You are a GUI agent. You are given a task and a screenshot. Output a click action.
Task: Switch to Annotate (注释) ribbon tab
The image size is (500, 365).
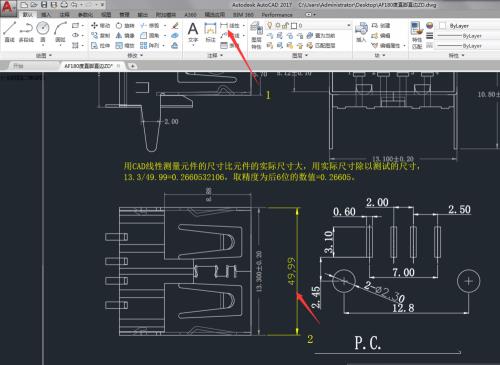(64, 15)
